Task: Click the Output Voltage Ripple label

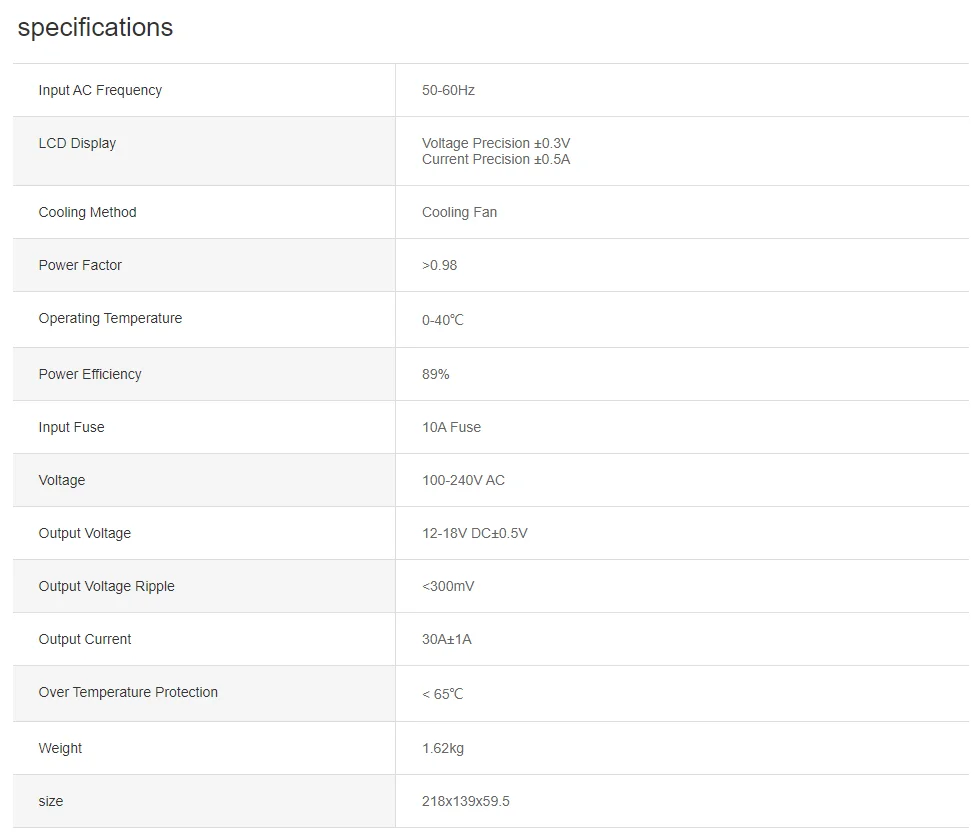Action: coord(106,586)
